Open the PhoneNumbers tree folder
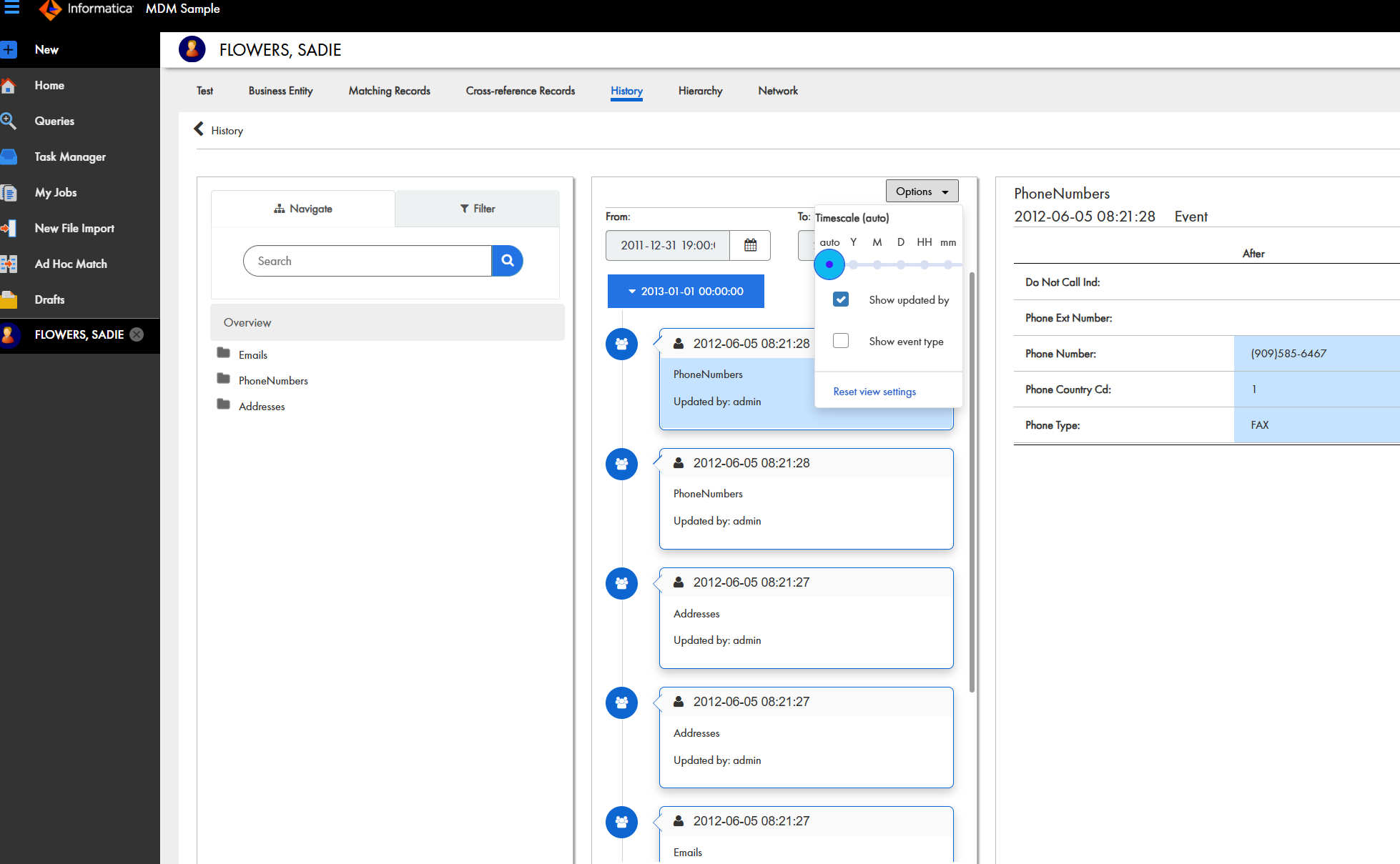 pyautogui.click(x=224, y=379)
